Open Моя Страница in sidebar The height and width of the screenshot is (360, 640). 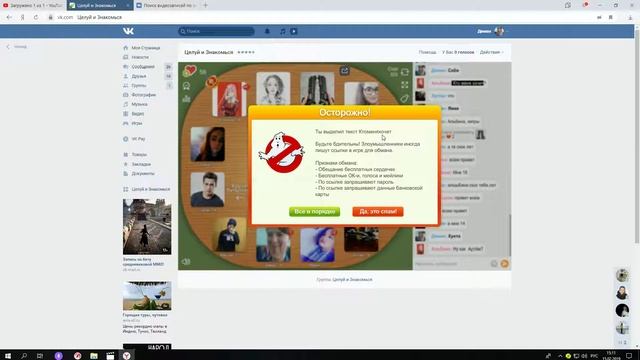point(146,48)
